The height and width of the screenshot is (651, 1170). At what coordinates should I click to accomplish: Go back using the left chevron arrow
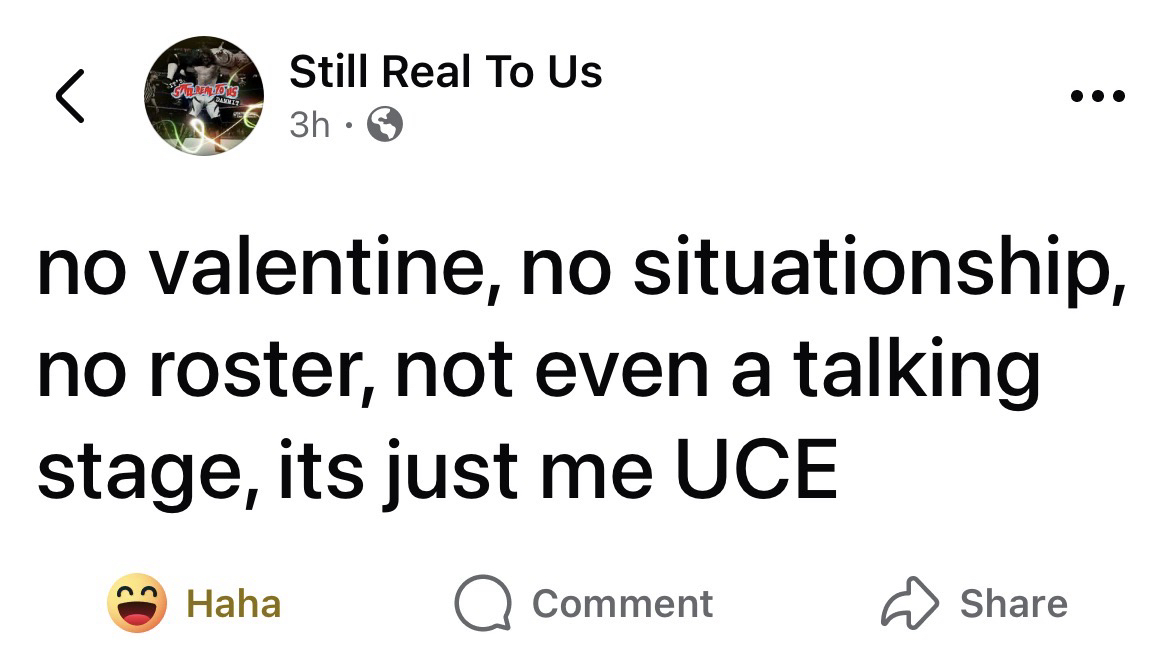coord(69,97)
